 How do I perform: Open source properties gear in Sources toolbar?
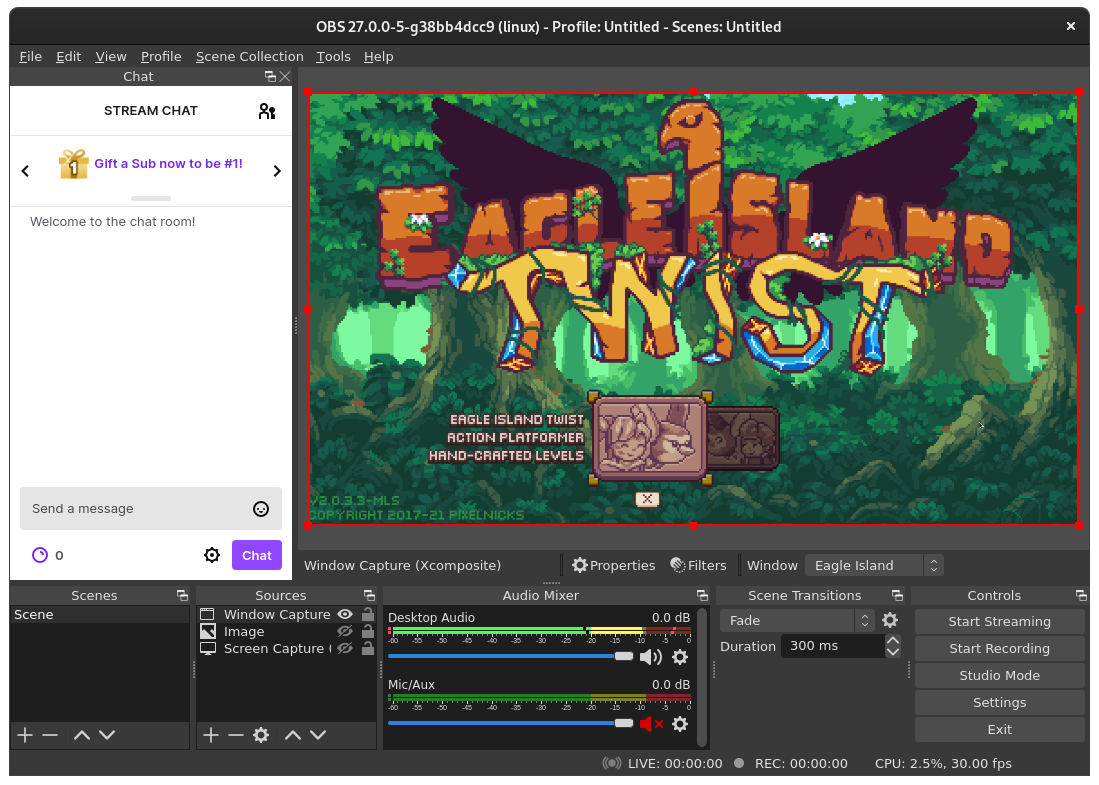(x=261, y=735)
